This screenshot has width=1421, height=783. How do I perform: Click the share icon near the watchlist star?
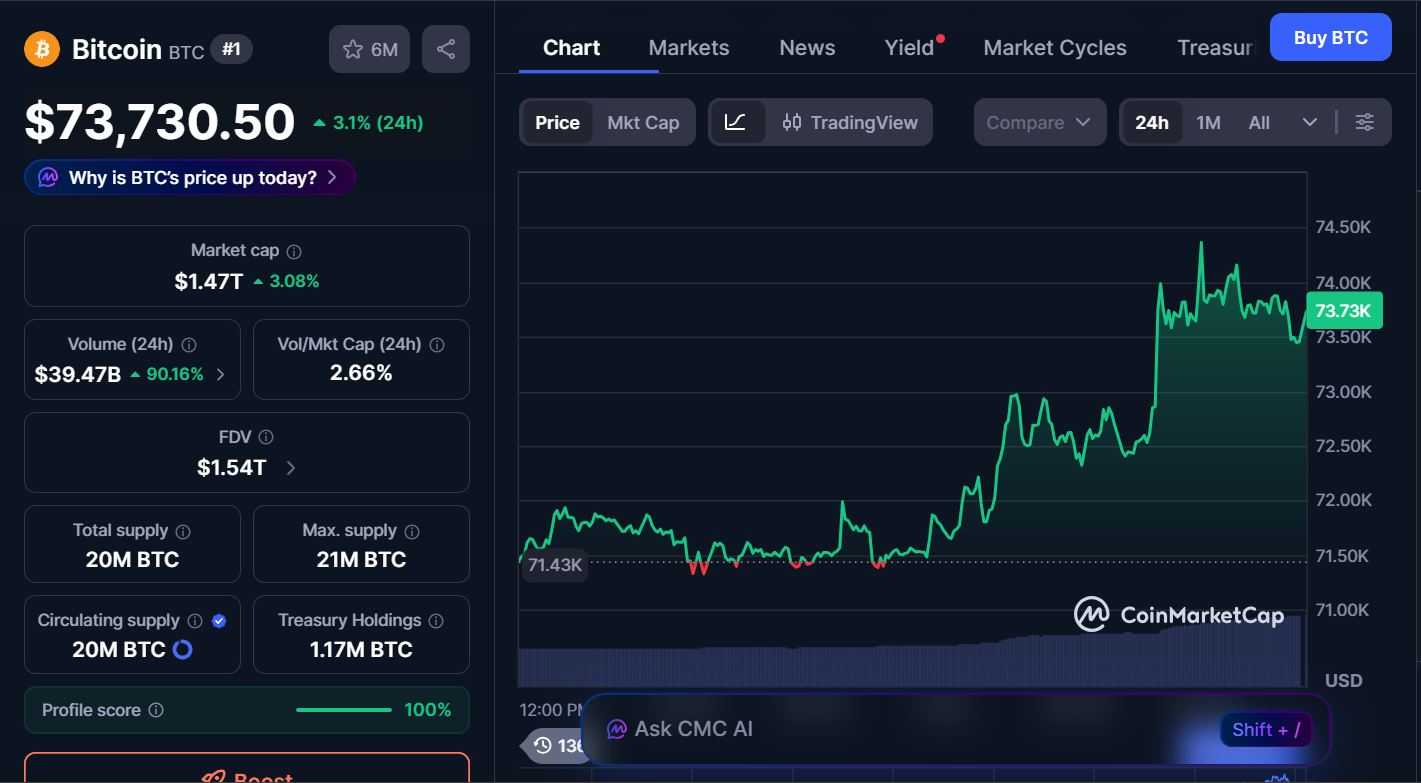coord(445,48)
